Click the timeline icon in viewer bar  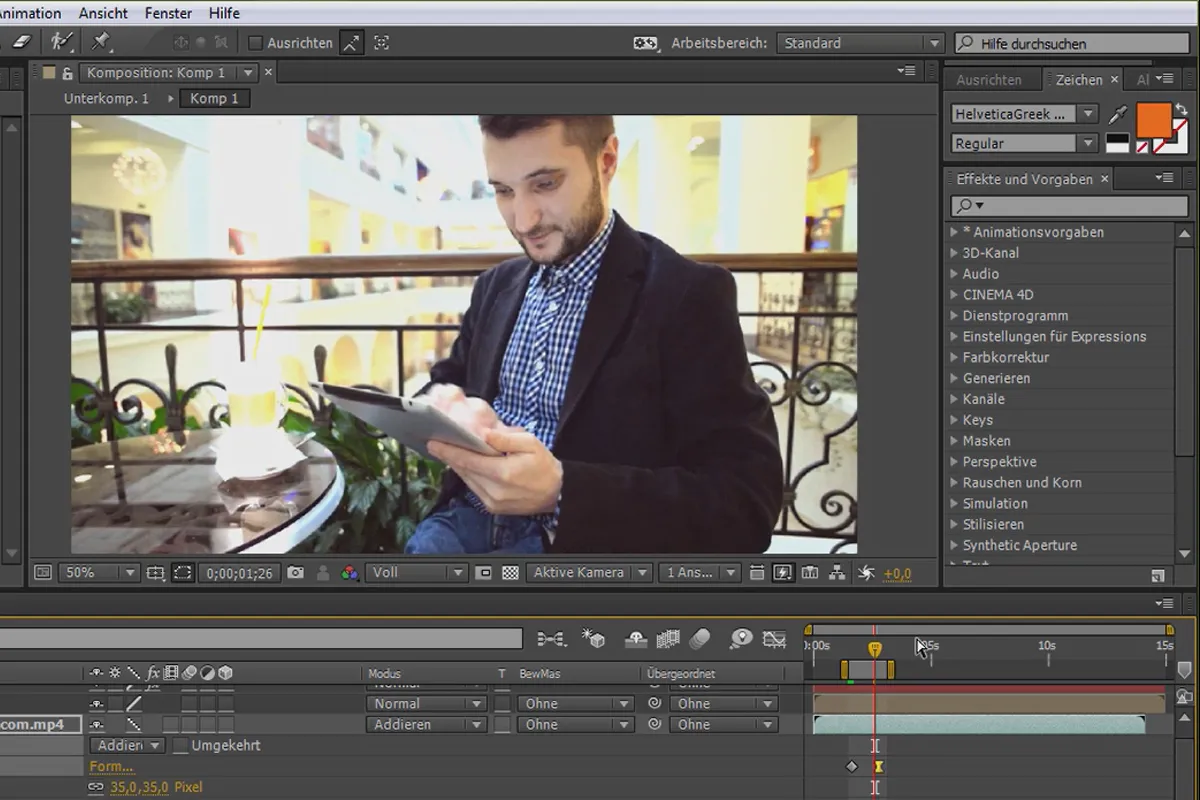click(810, 573)
